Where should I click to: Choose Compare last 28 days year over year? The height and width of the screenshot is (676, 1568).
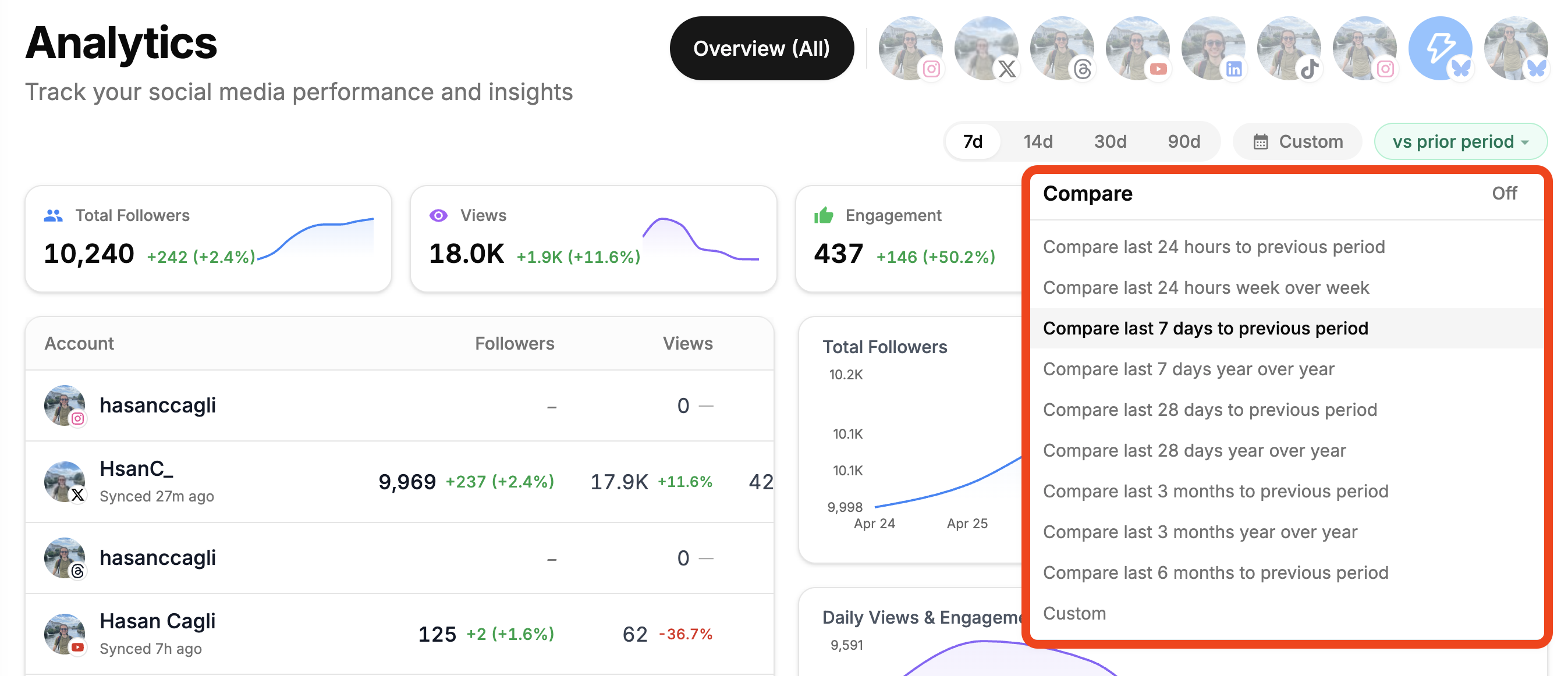[1287, 451]
